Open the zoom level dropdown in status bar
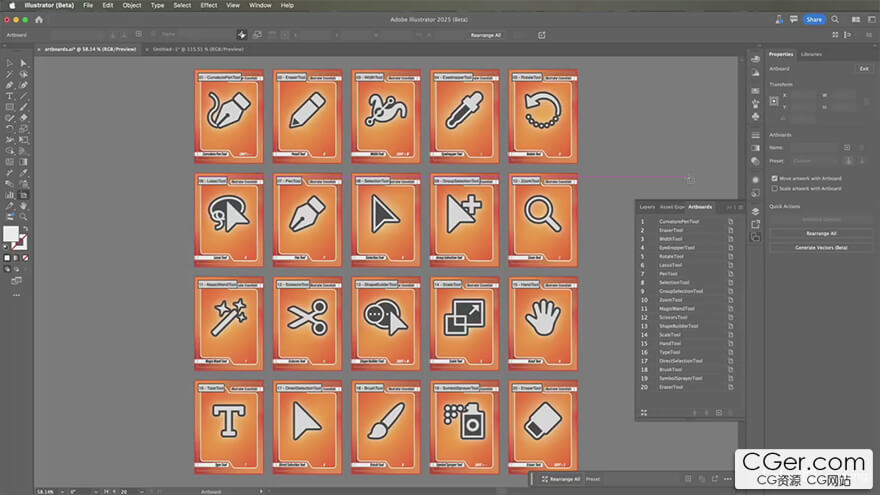 pos(63,491)
